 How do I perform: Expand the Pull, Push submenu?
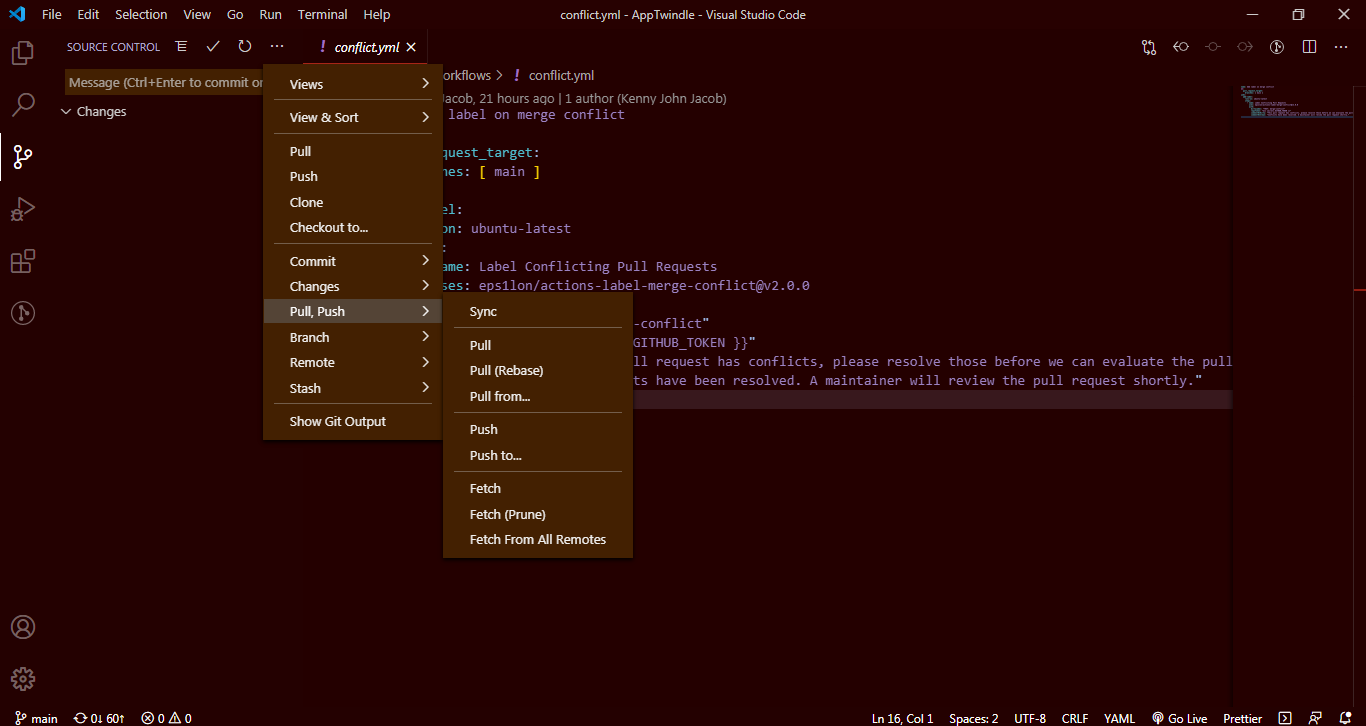pyautogui.click(x=353, y=311)
